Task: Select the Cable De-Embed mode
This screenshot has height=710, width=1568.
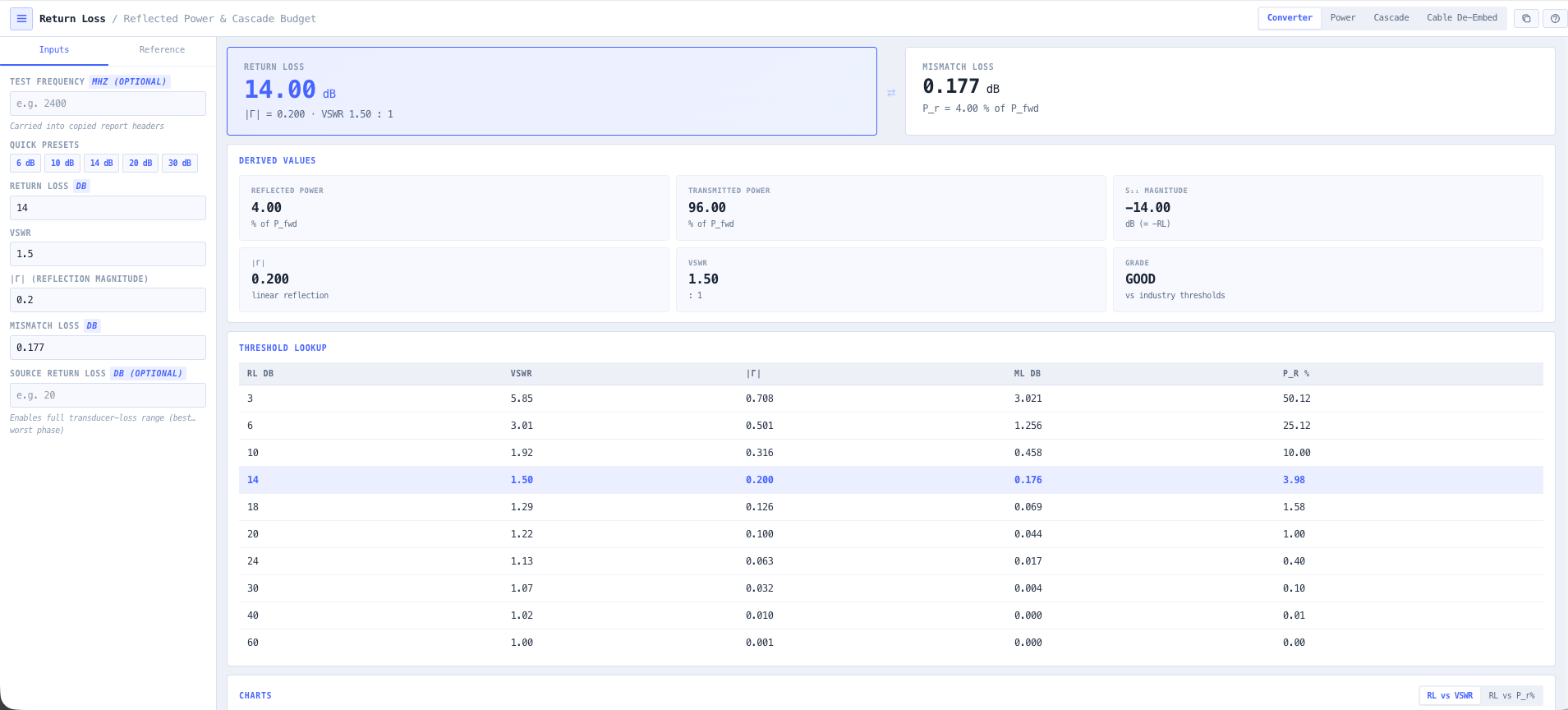Action: pyautogui.click(x=1461, y=18)
